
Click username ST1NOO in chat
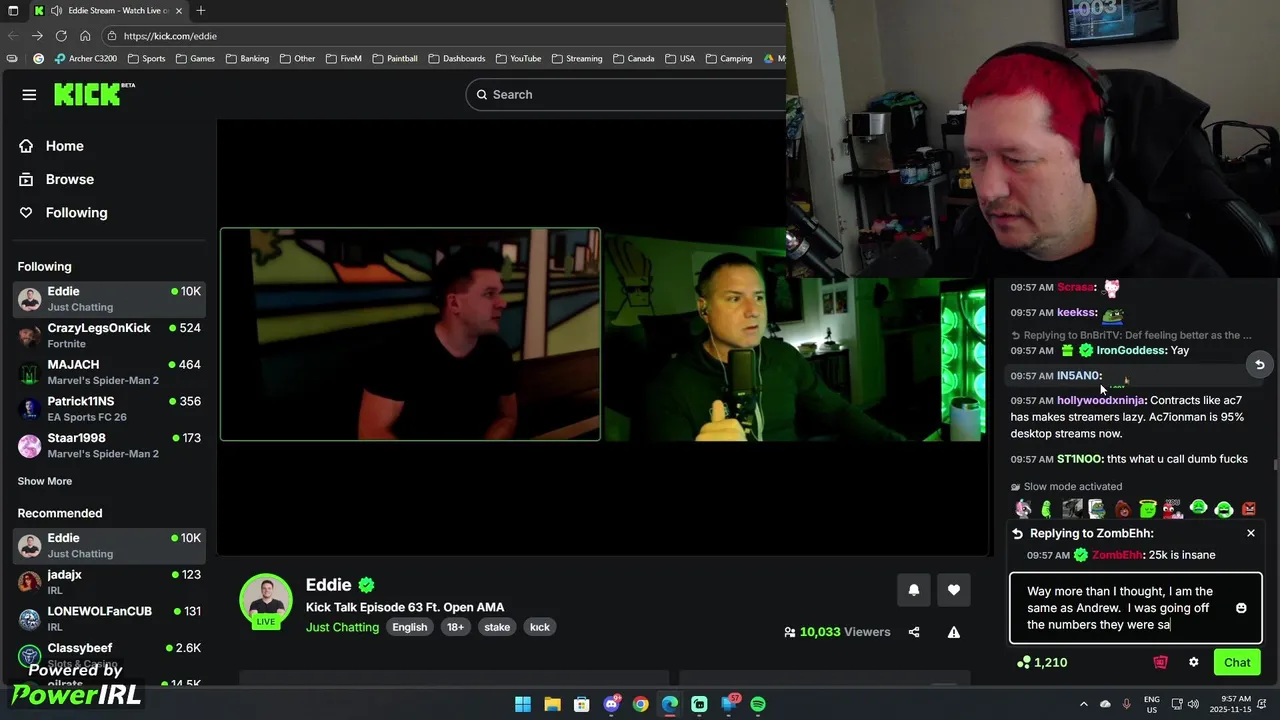point(1080,459)
